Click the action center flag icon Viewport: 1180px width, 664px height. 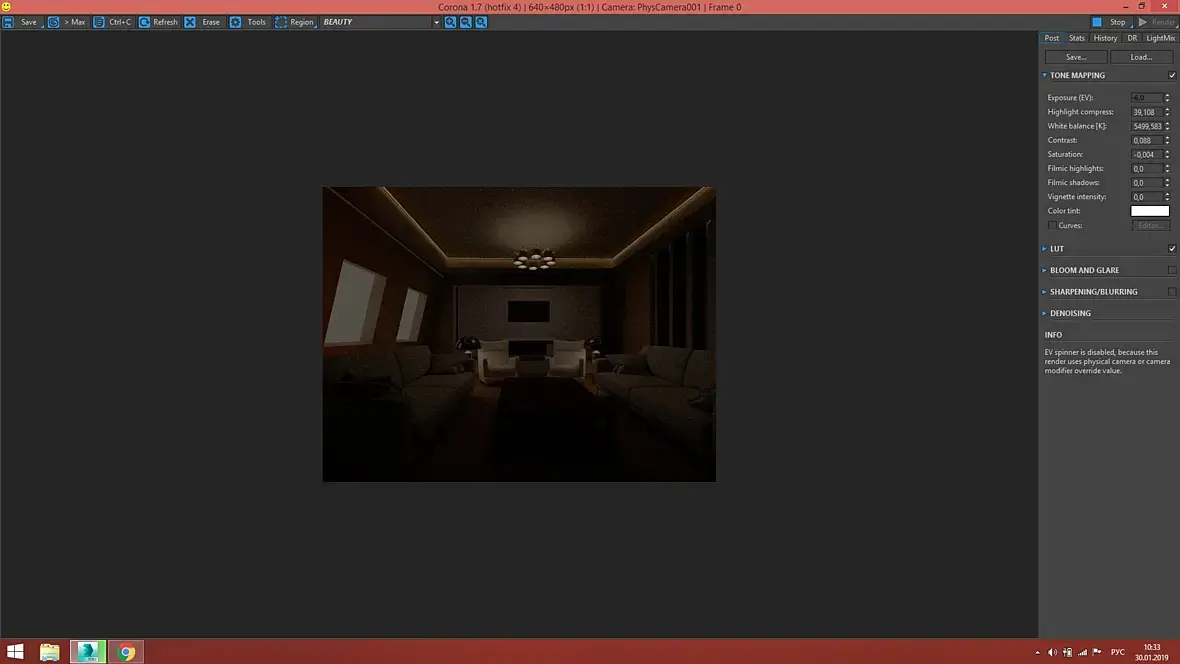1097,652
